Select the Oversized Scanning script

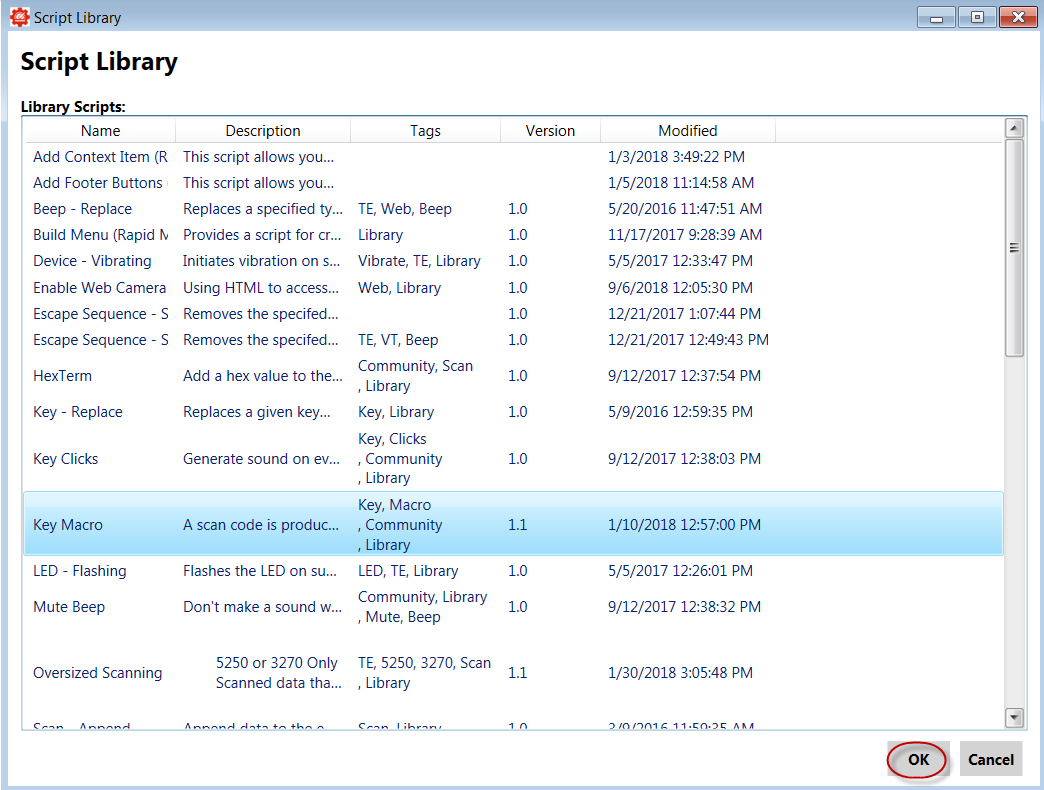click(513, 673)
